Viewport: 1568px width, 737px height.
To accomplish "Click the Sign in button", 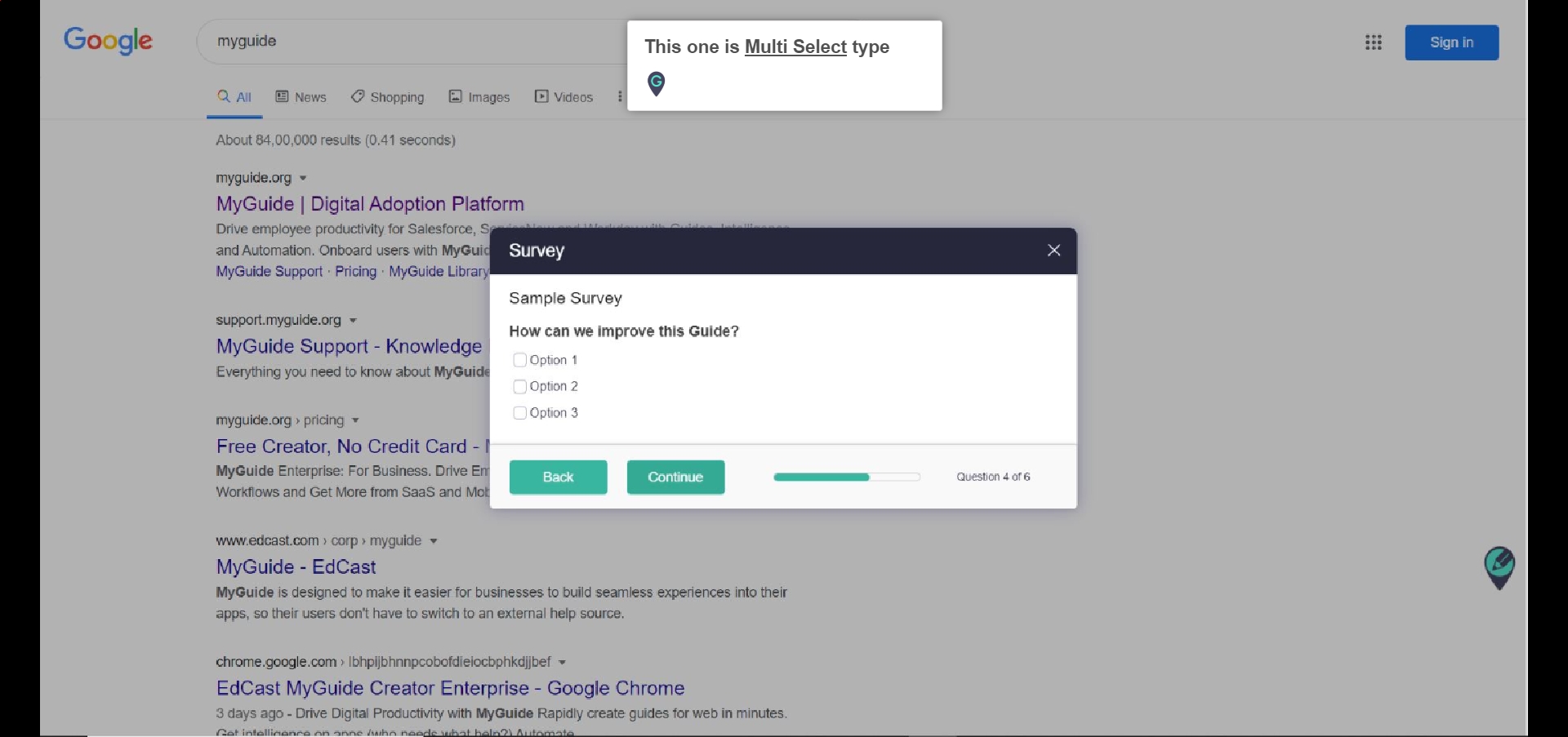I will (x=1451, y=42).
